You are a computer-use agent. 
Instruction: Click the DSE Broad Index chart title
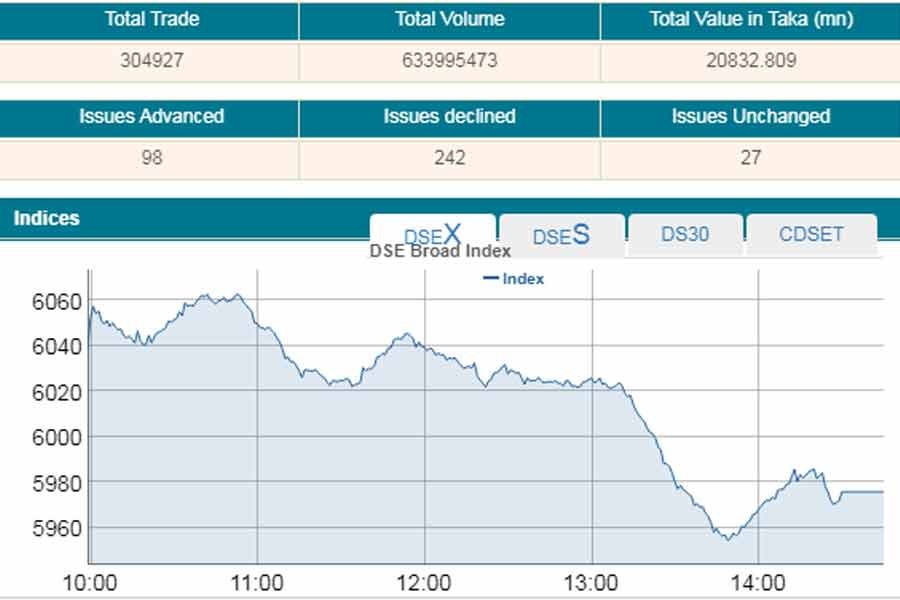pos(440,251)
